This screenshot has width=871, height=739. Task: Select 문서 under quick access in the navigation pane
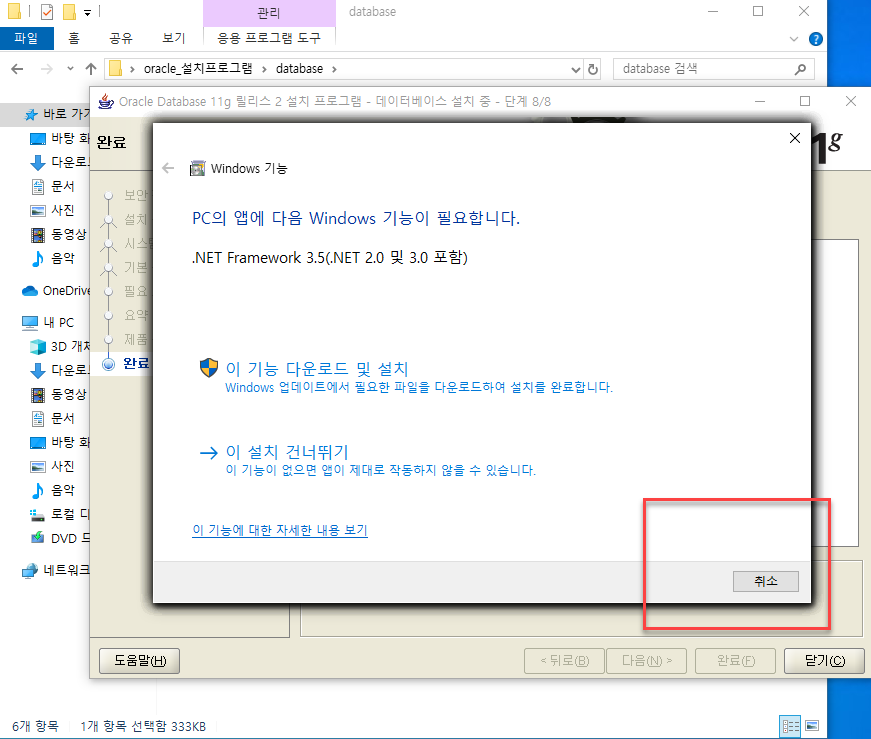point(62,186)
